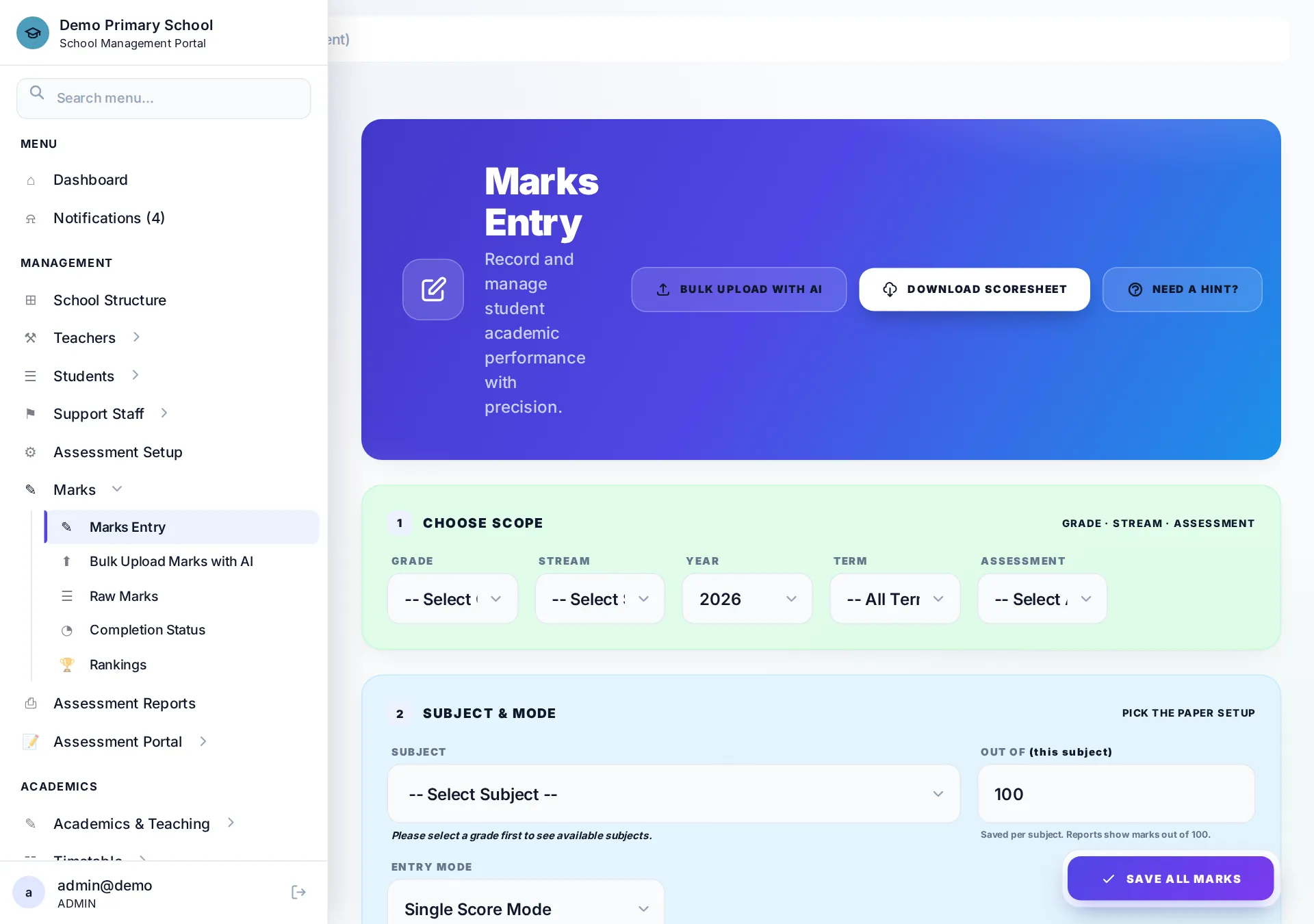Click the search magnifier icon
1314x924 pixels.
37,93
